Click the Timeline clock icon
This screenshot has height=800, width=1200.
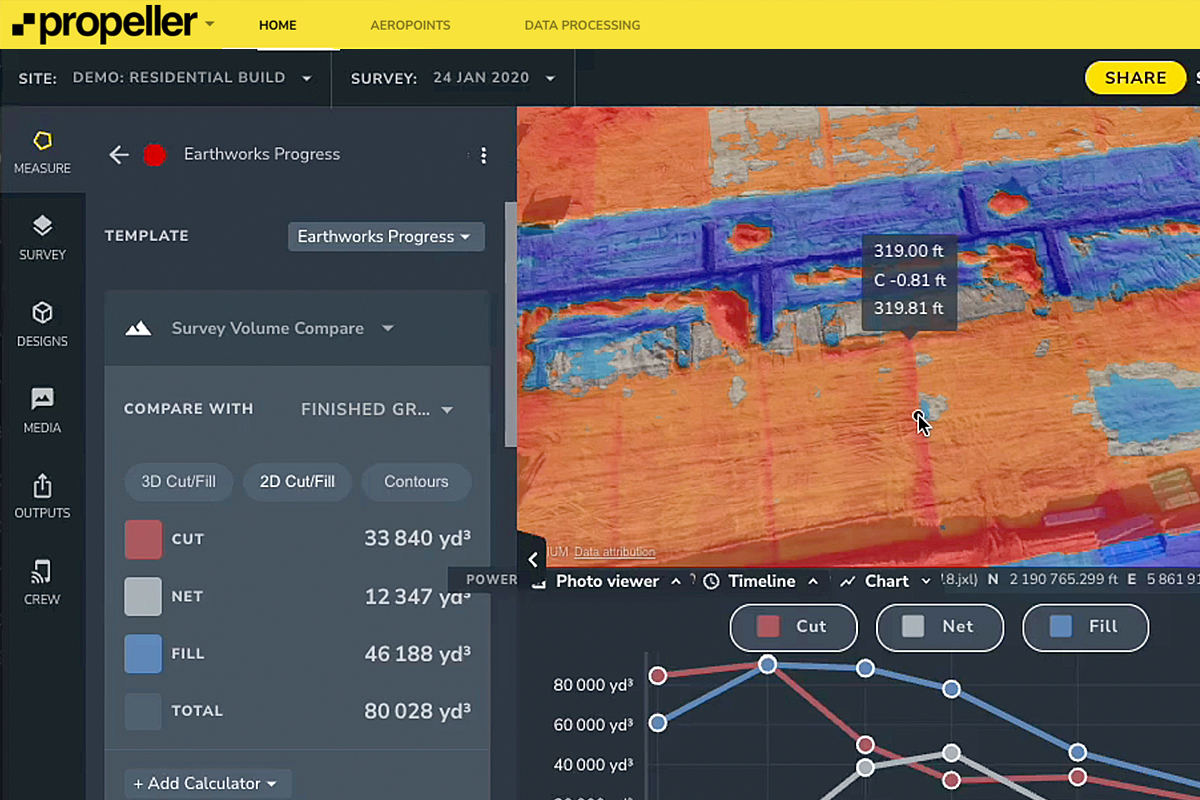tap(711, 581)
